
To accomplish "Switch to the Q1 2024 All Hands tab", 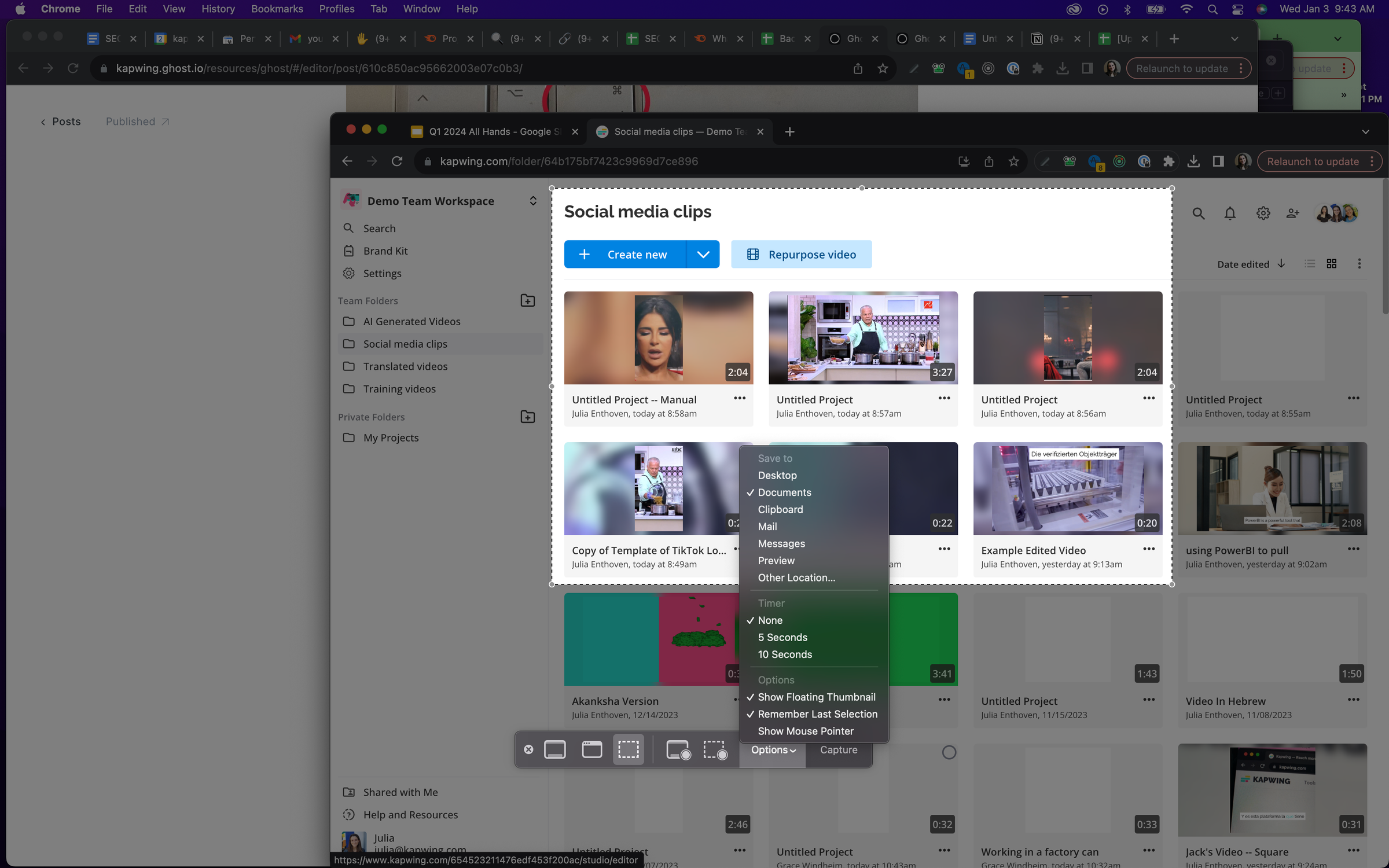I will 493,131.
